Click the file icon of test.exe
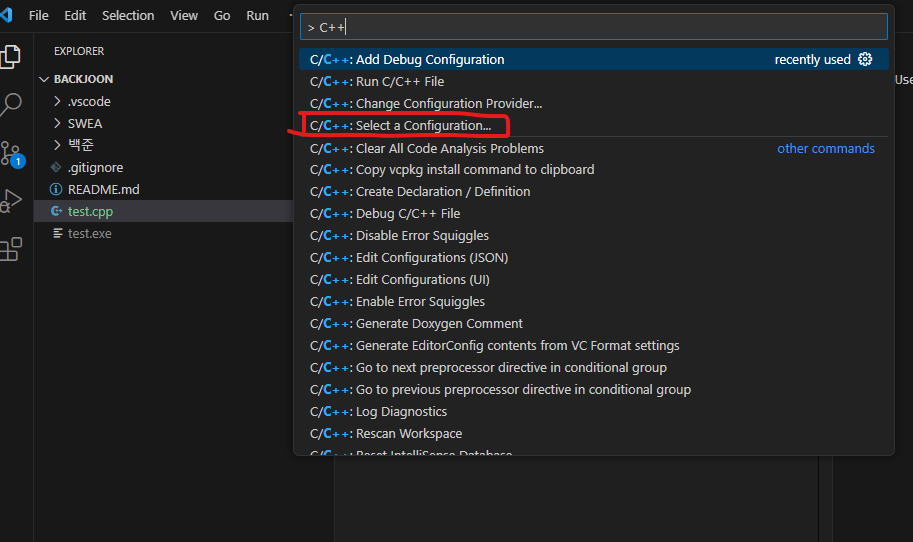The height and width of the screenshot is (542, 913). coord(57,233)
